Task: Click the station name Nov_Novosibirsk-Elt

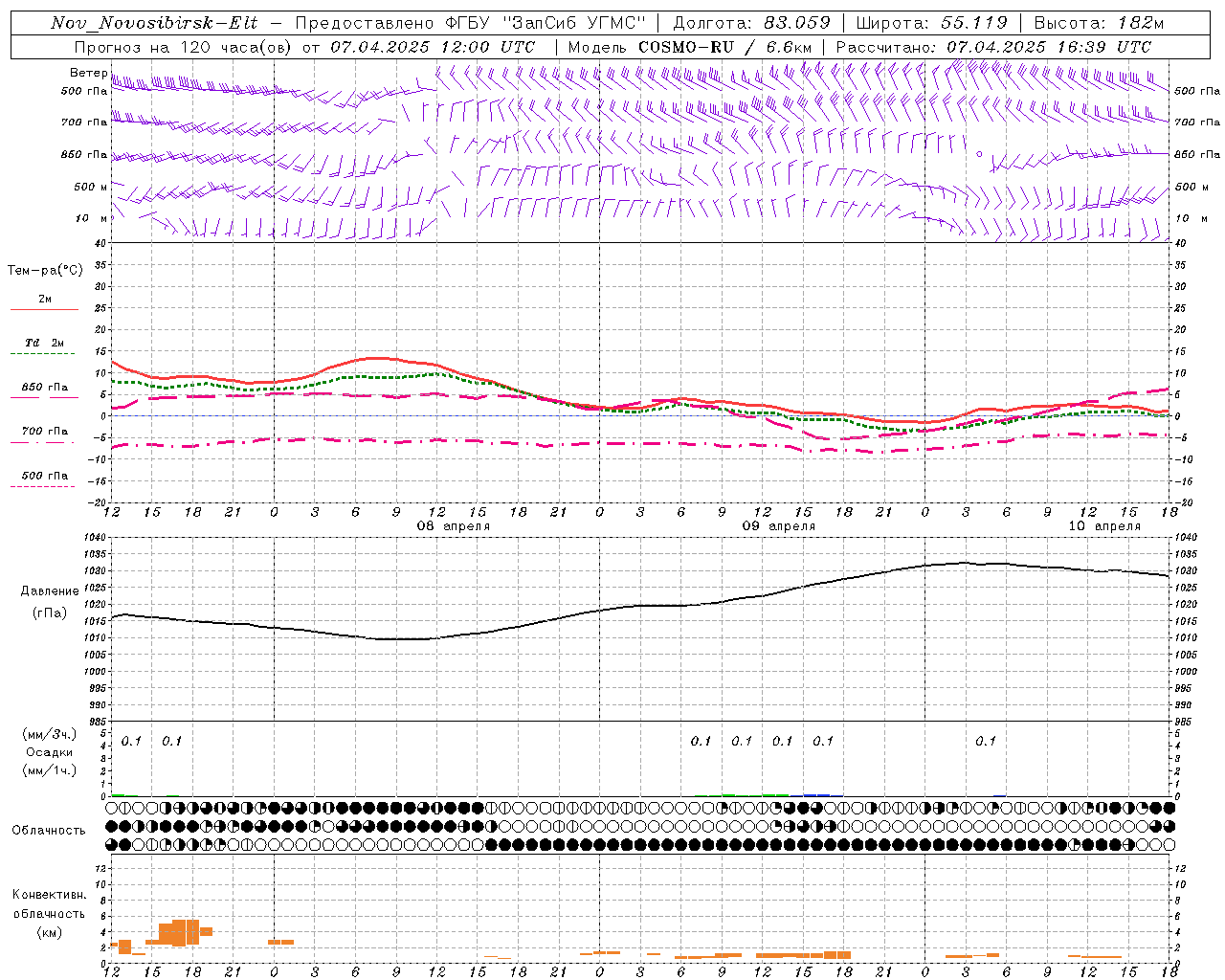Action: [x=154, y=23]
